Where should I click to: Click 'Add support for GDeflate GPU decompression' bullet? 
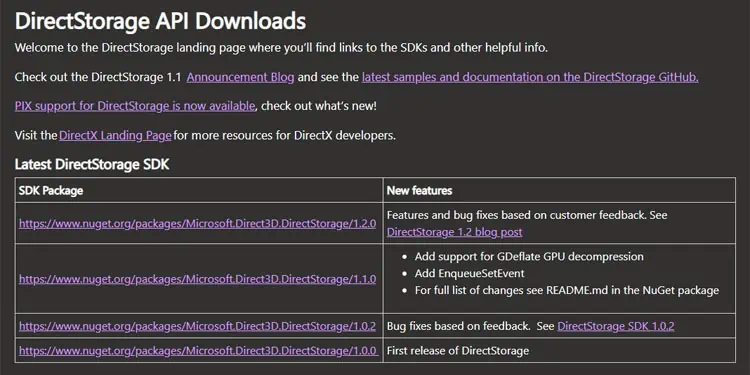click(x=529, y=256)
